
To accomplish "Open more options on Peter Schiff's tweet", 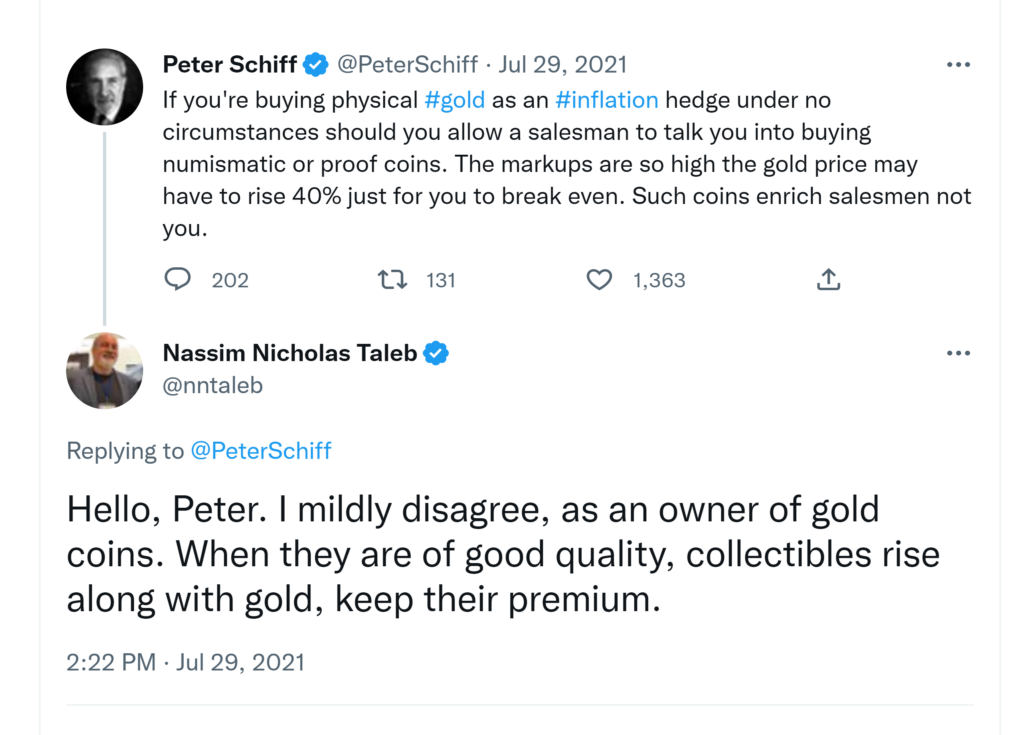I will click(x=958, y=65).
